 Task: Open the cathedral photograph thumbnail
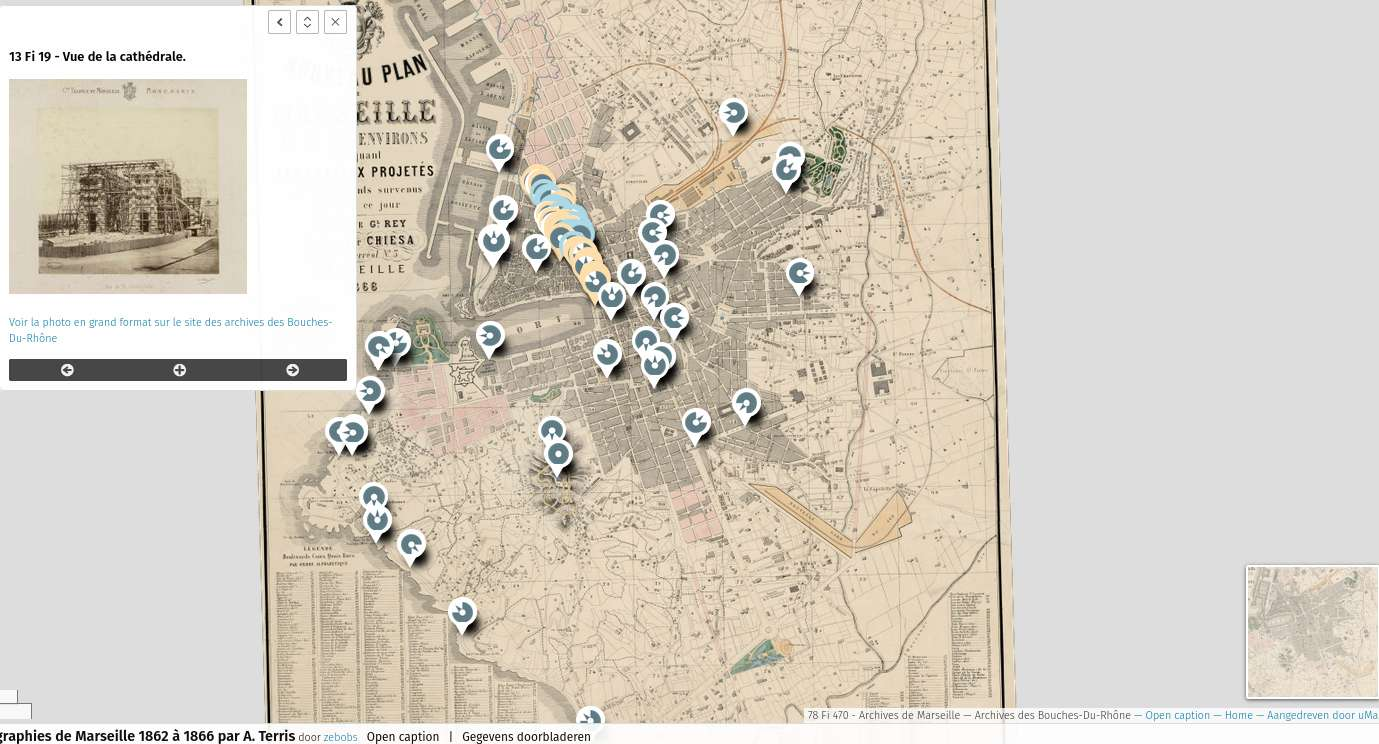[x=128, y=186]
